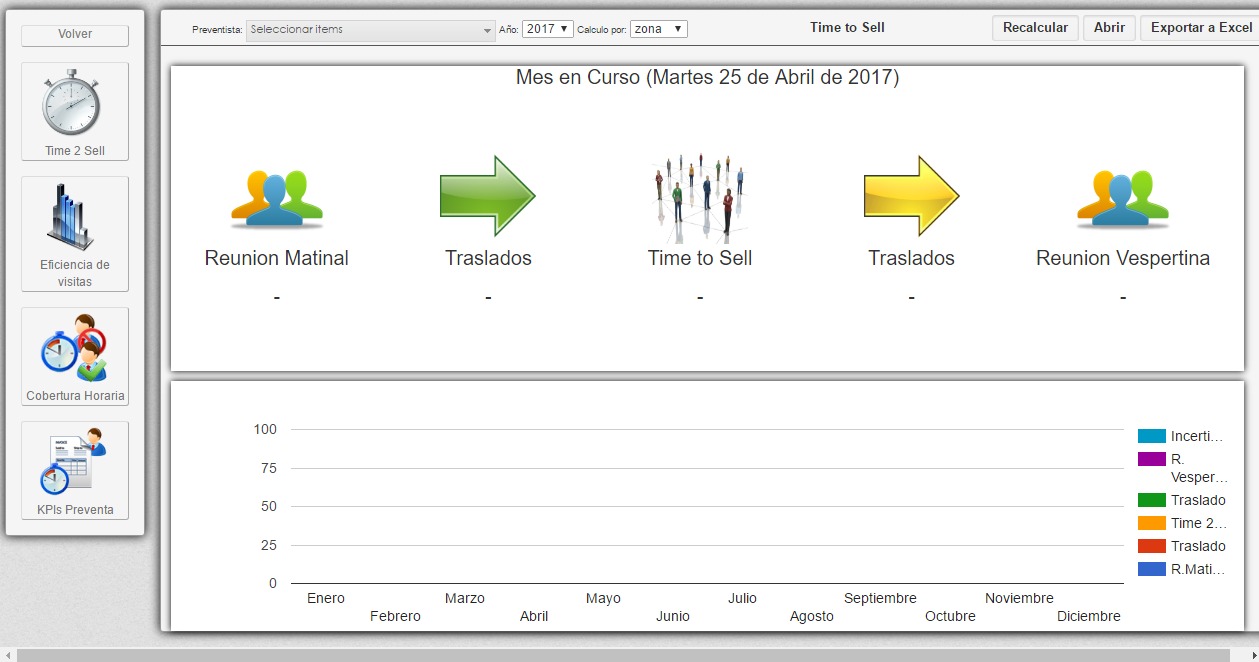Click the Agosto axis label

[x=812, y=616]
